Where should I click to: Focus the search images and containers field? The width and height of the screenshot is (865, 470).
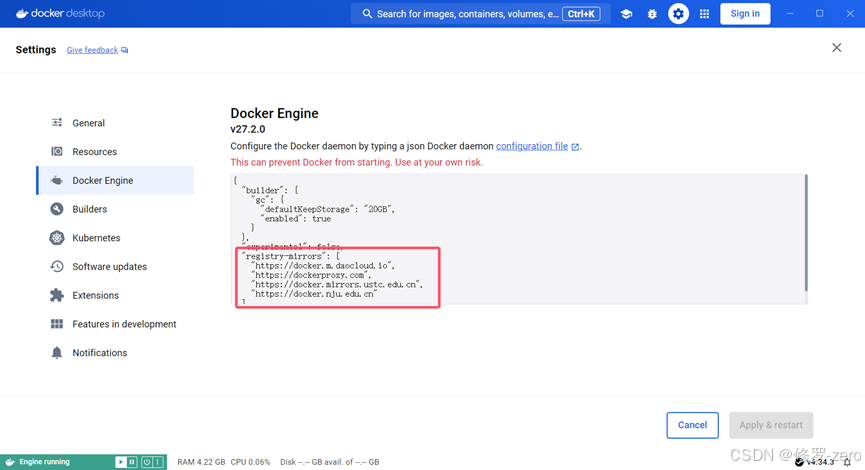point(480,14)
